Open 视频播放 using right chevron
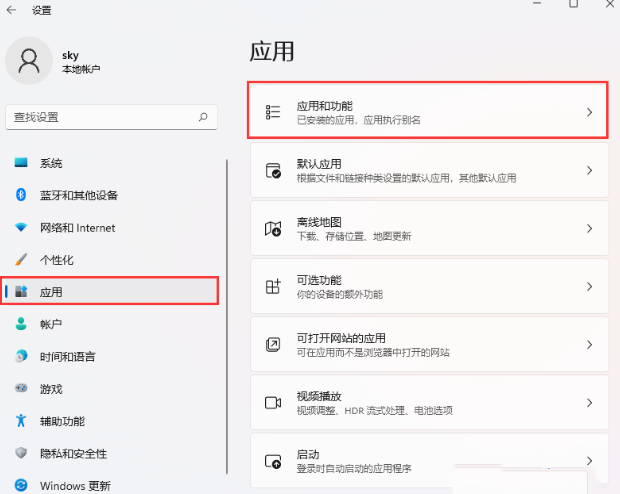This screenshot has height=494, width=620. point(590,403)
